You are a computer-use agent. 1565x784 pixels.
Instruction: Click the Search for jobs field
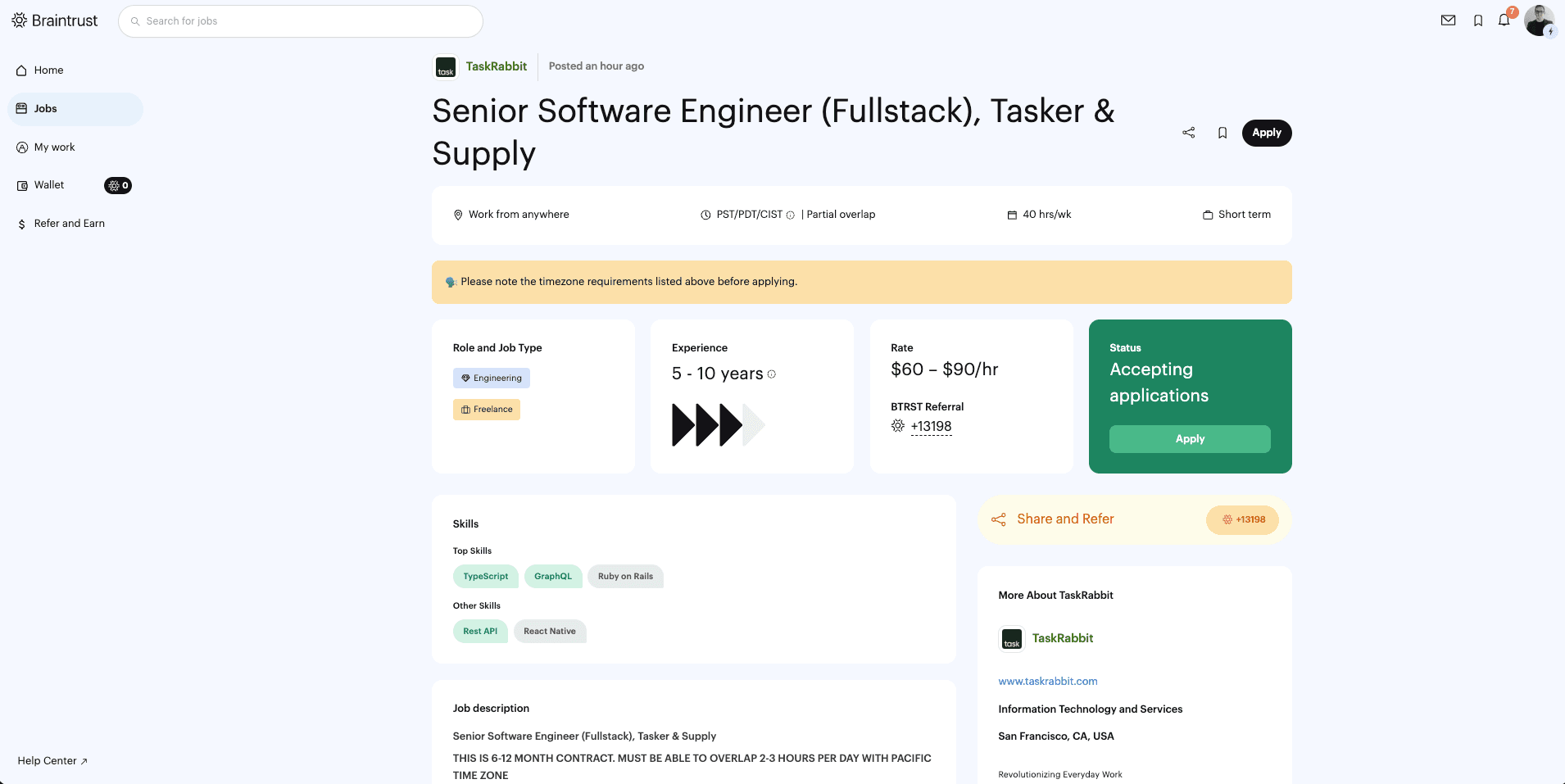click(301, 21)
